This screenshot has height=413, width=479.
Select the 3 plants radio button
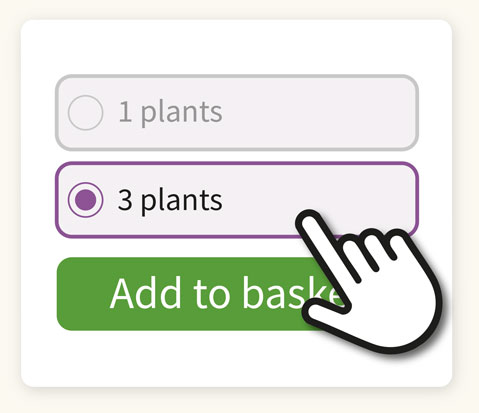[x=85, y=200]
